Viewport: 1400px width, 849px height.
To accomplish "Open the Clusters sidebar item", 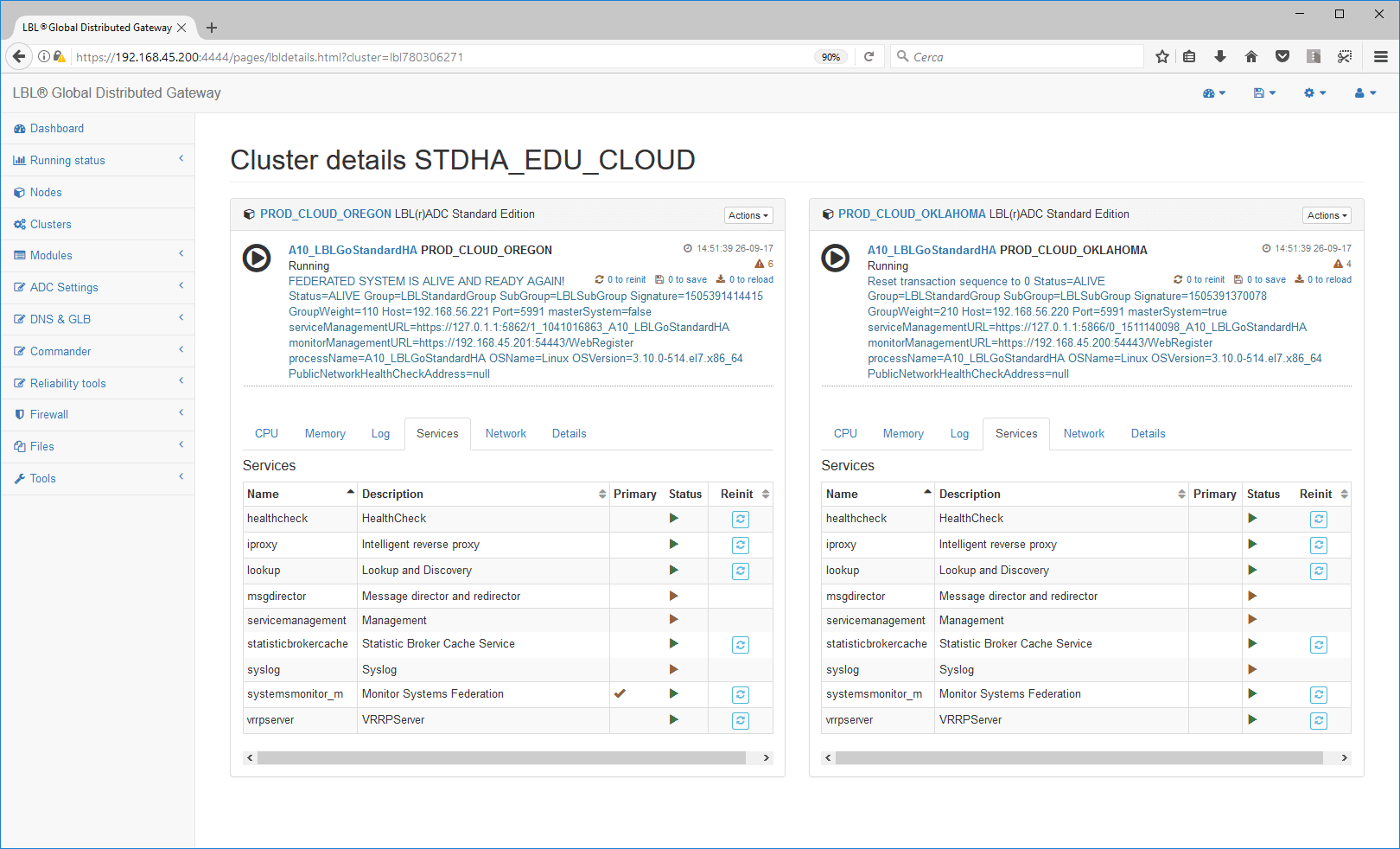I will pyautogui.click(x=98, y=224).
